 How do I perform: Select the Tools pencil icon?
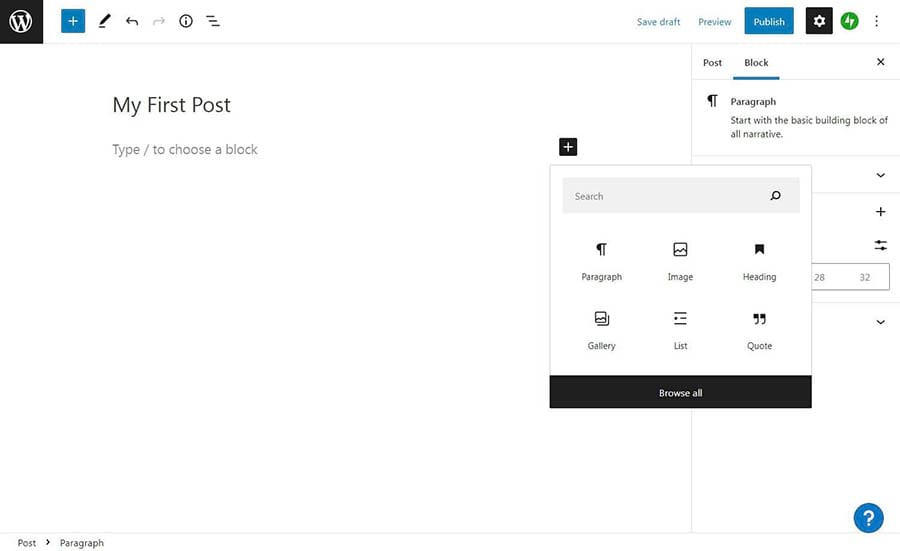pos(104,21)
